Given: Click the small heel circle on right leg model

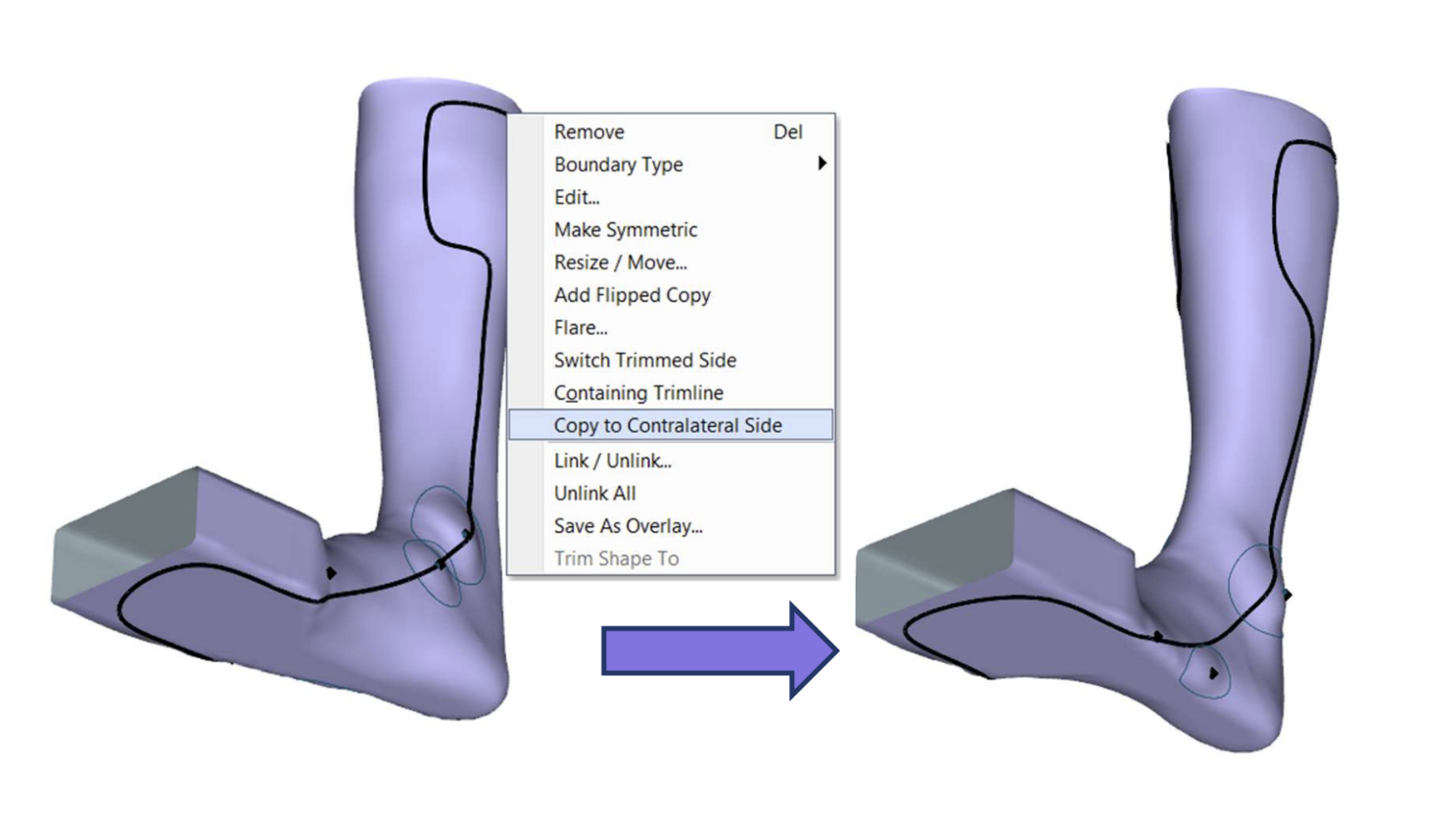Looking at the screenshot, I should point(1206,672).
